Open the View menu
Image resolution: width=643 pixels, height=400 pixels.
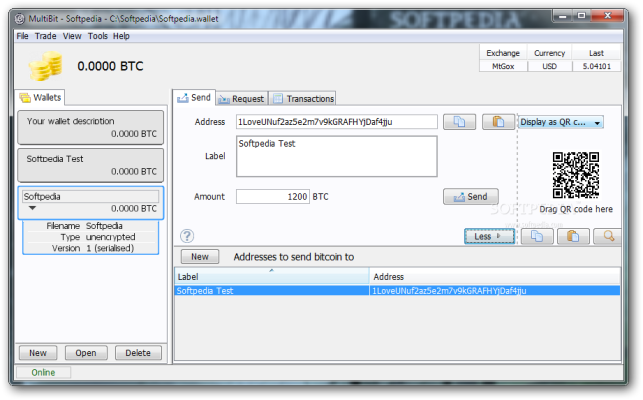click(72, 36)
